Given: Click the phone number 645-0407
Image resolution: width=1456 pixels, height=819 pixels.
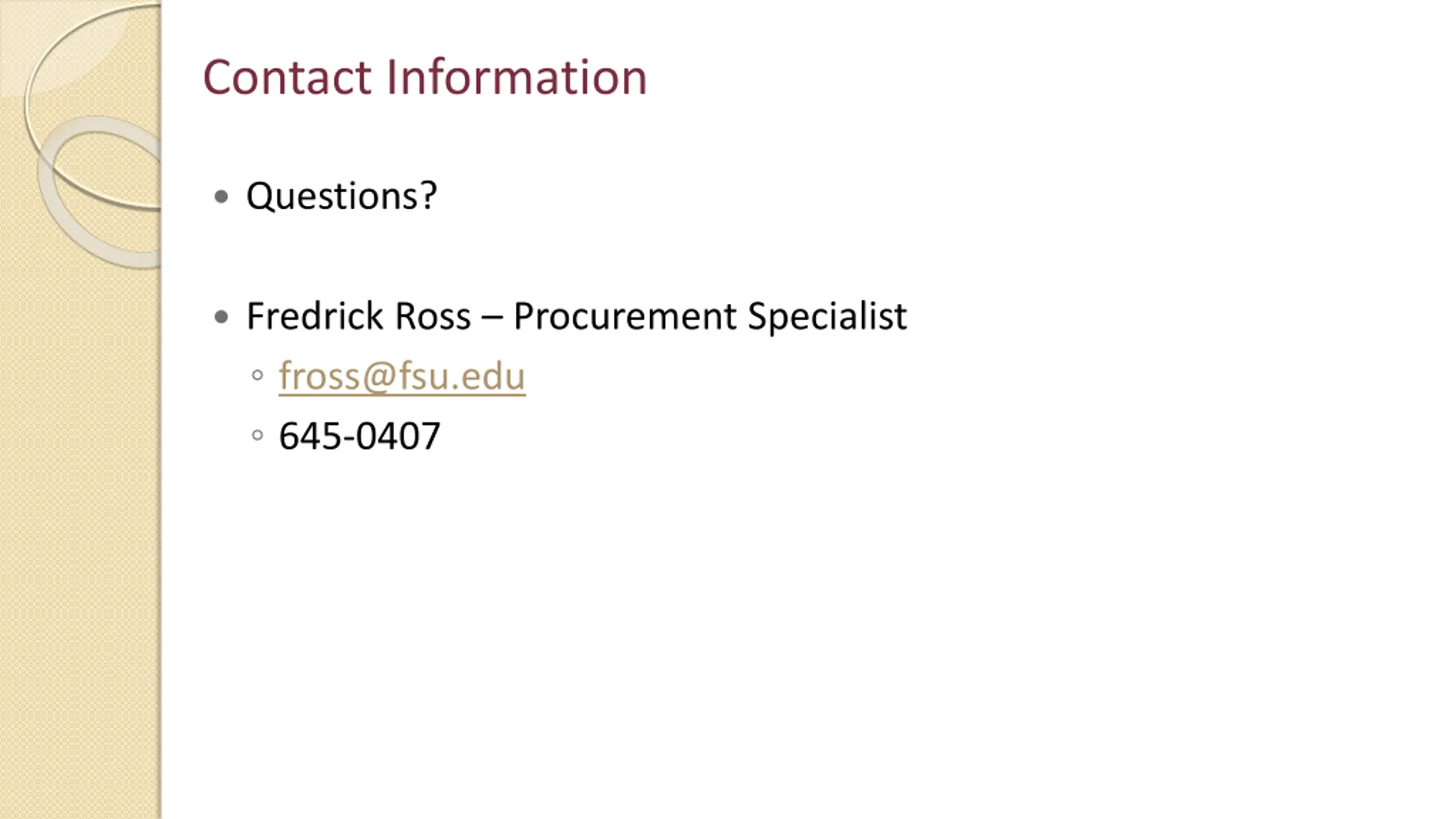Looking at the screenshot, I should pos(359,436).
